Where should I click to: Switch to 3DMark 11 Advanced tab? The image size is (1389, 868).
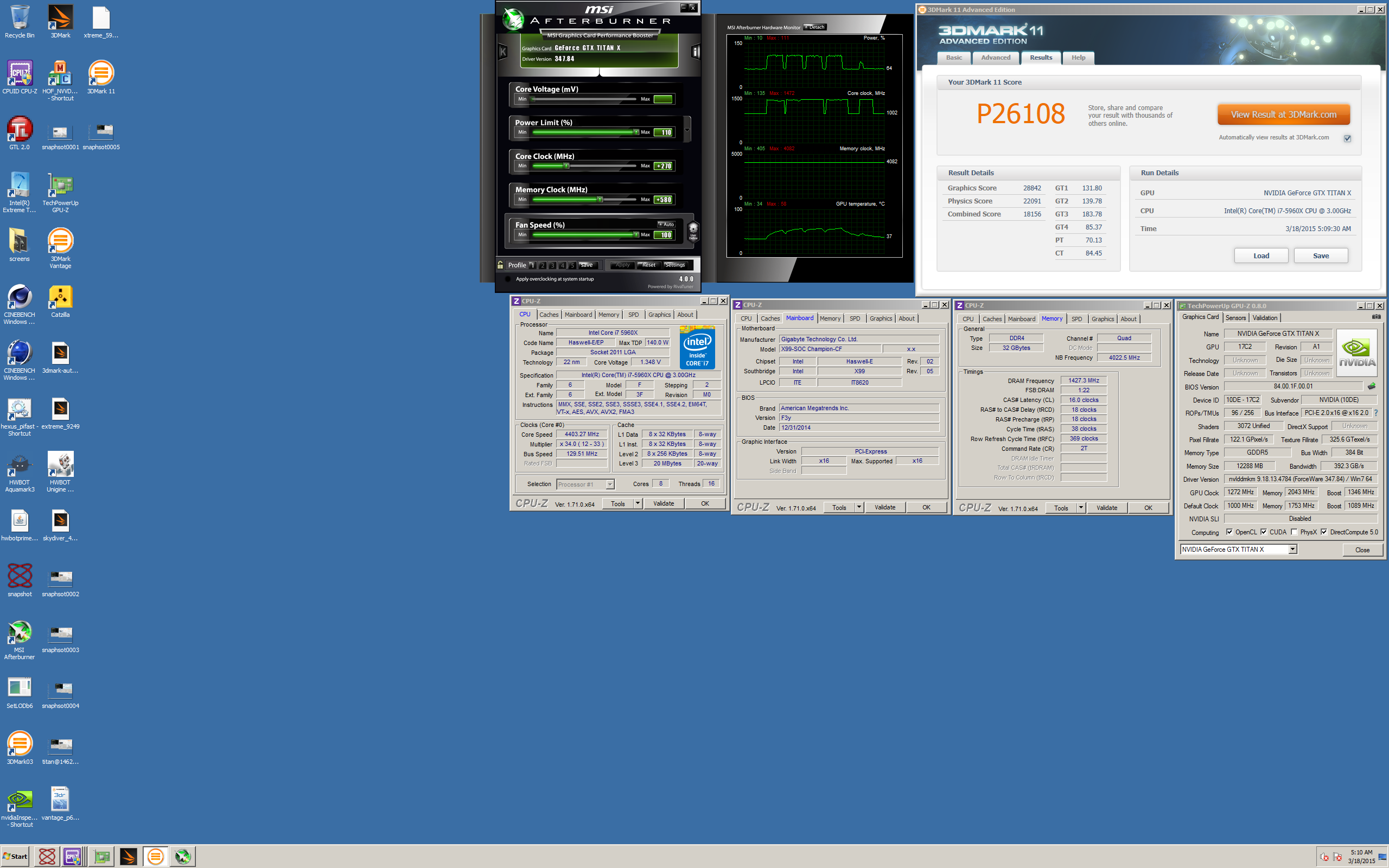996,58
